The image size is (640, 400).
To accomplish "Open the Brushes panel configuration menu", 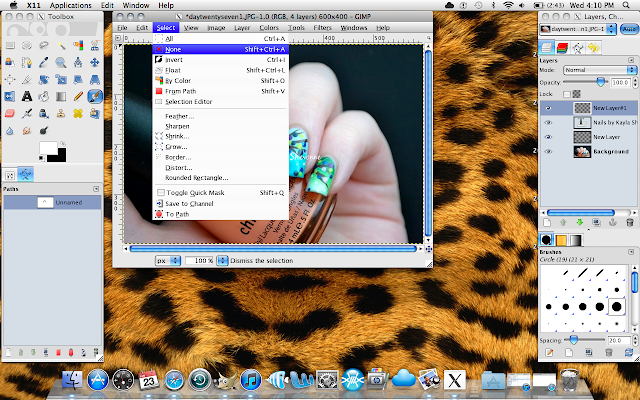I will click(x=631, y=252).
